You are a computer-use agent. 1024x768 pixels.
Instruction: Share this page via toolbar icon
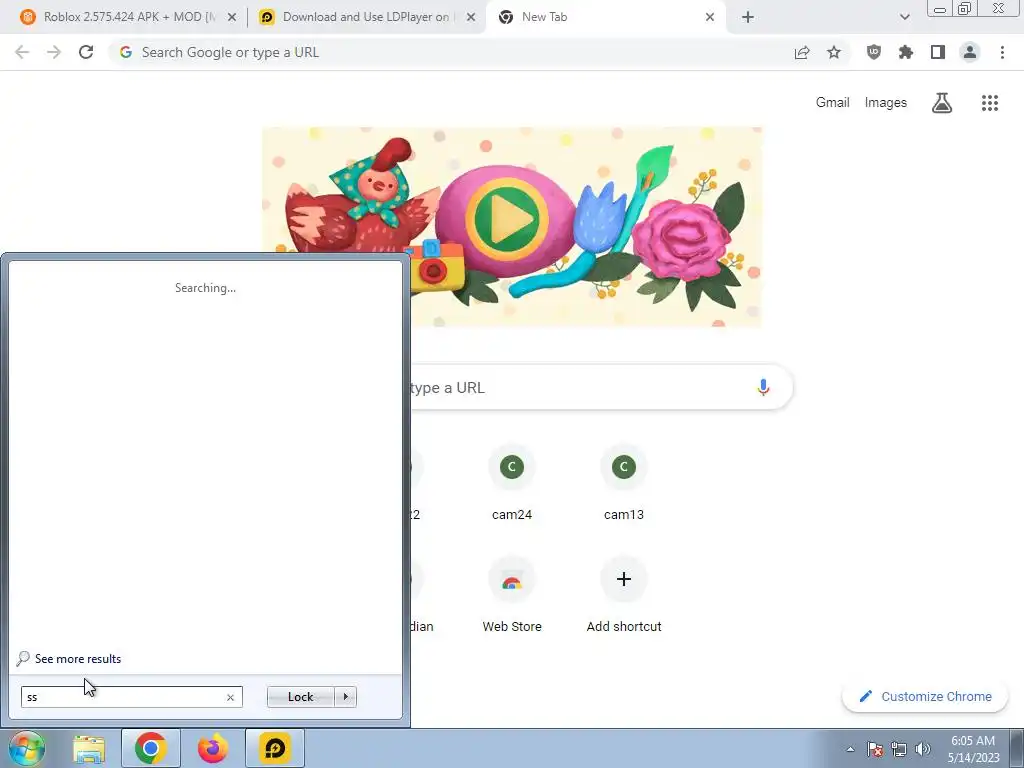click(x=802, y=52)
